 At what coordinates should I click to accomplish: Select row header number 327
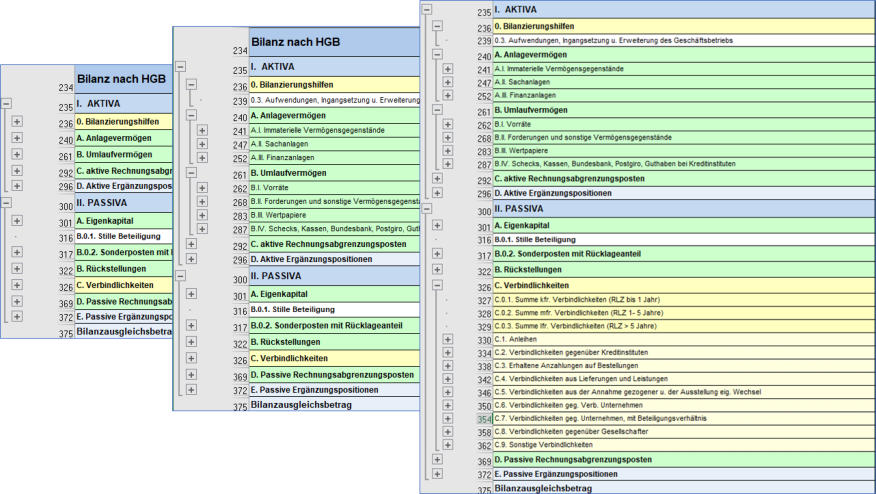coord(484,301)
